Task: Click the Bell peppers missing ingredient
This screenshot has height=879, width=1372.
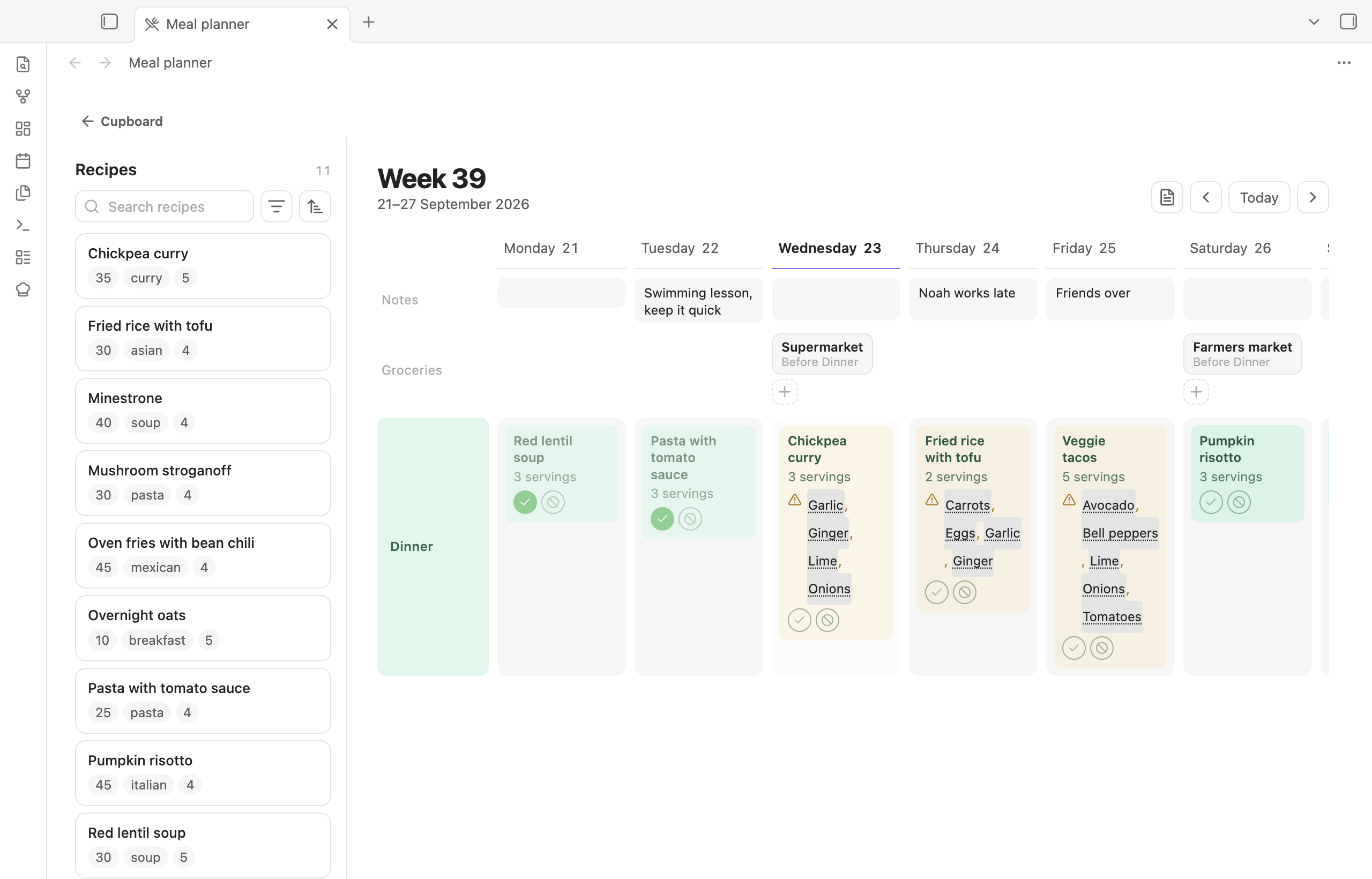Action: 1120,533
